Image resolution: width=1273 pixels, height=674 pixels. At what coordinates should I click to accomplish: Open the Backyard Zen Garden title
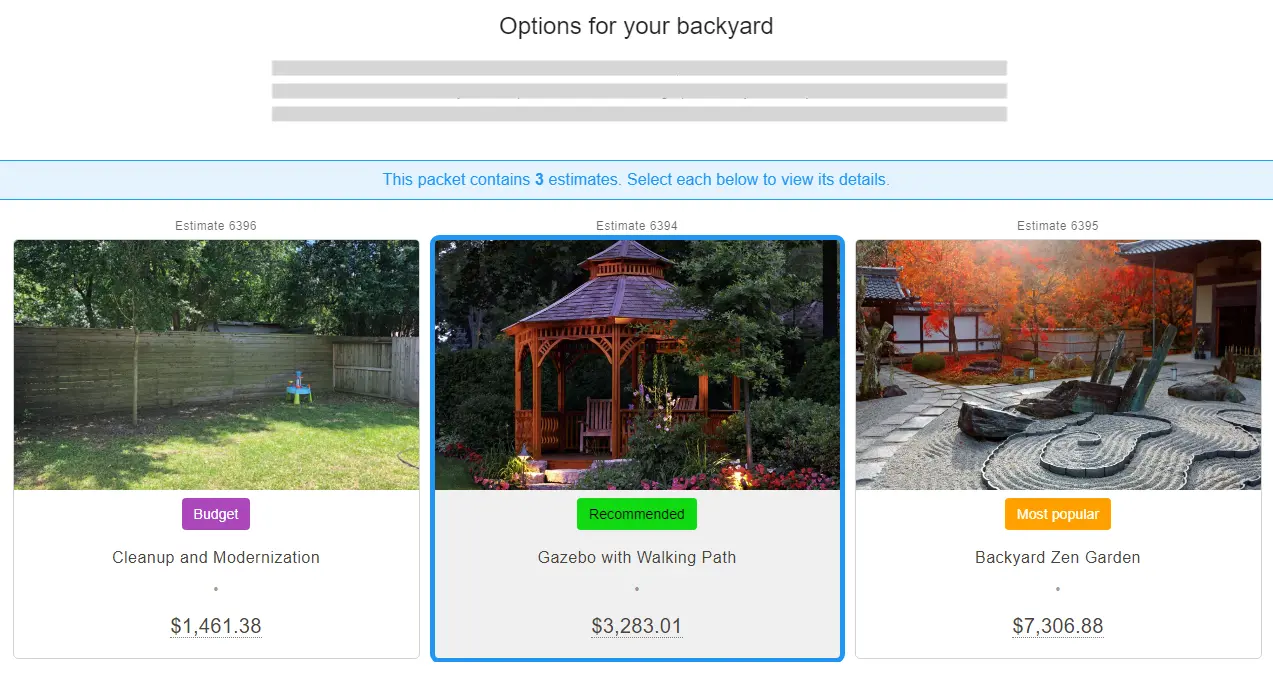tap(1058, 557)
